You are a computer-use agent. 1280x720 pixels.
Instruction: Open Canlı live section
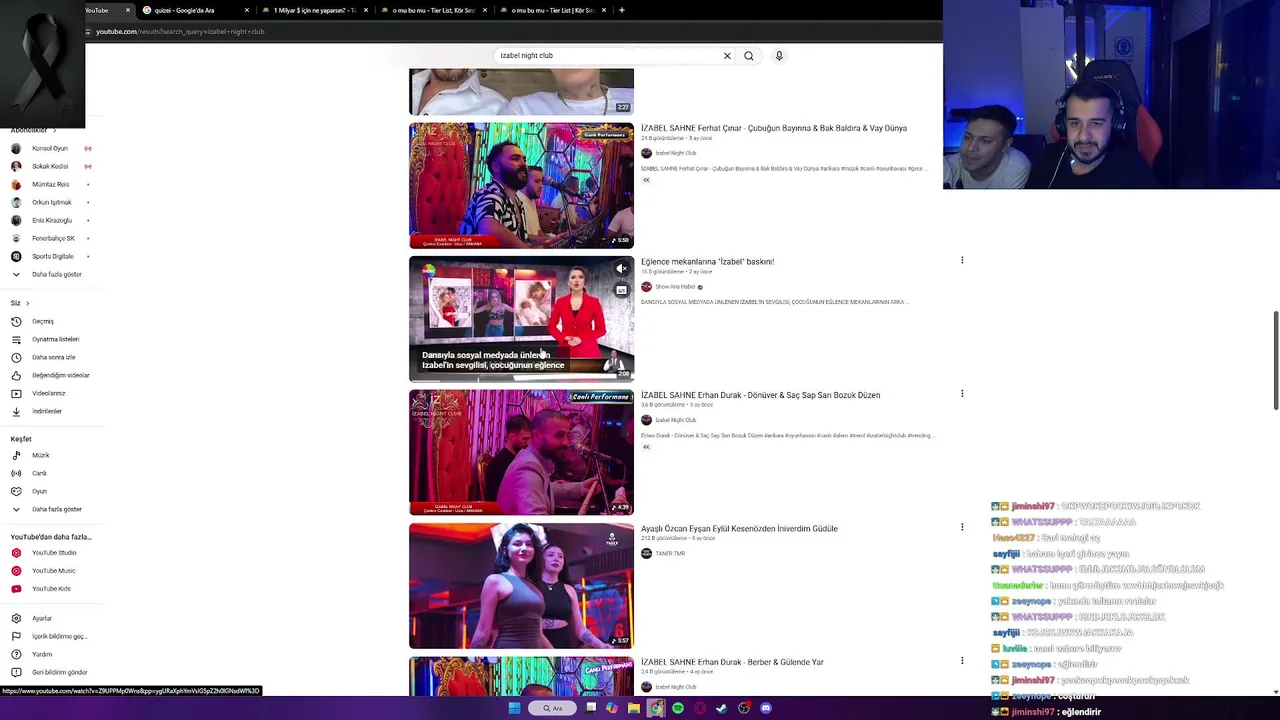point(39,473)
